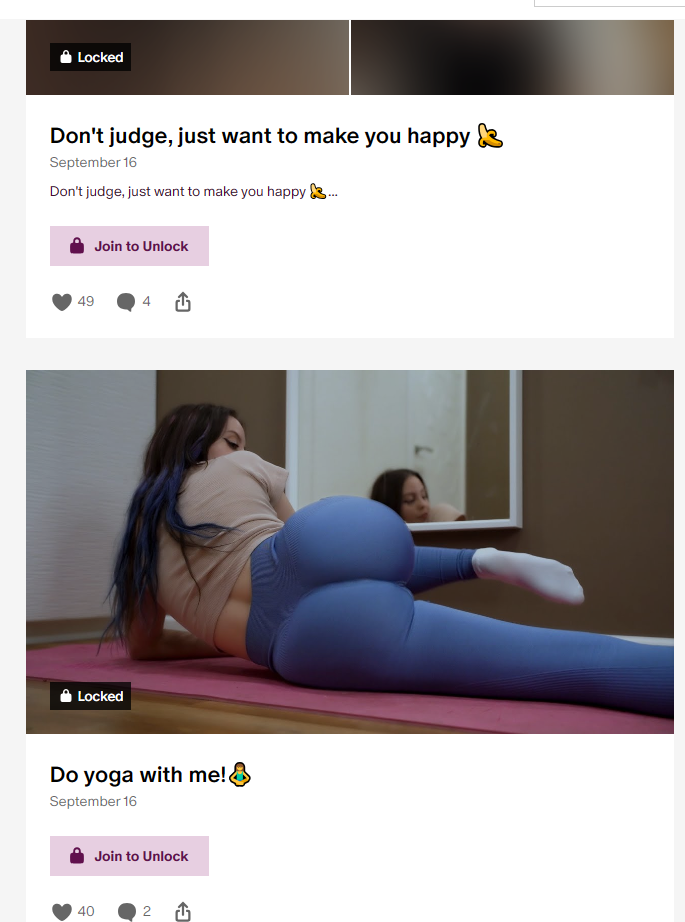Like the 'Don't judge' post heart icon

[62, 302]
